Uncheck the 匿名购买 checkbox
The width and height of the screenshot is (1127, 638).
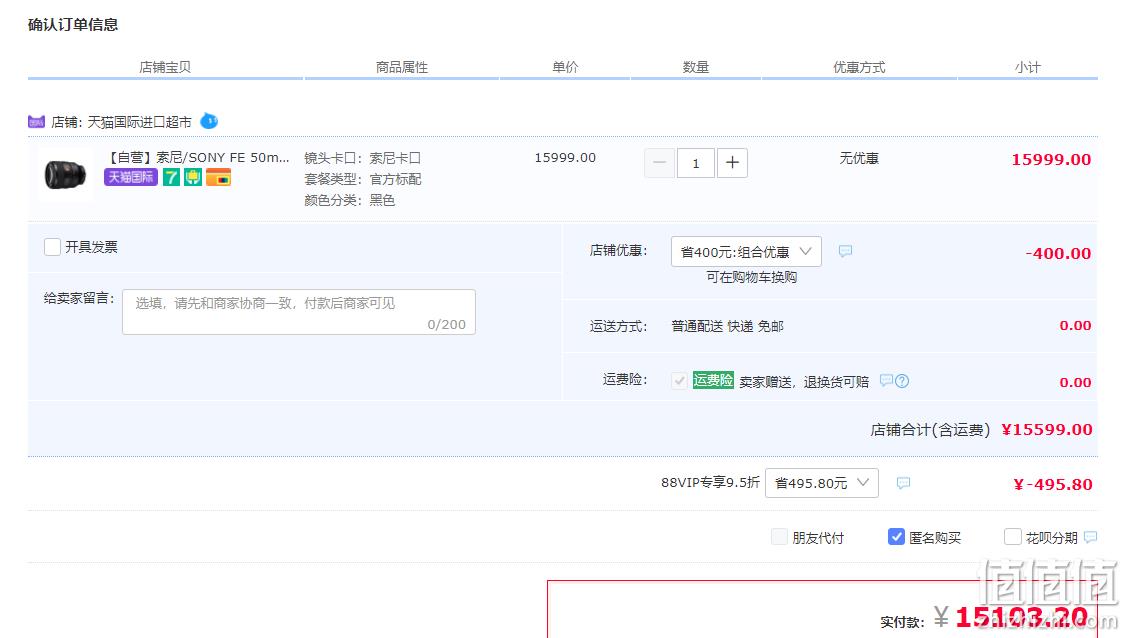(x=896, y=537)
